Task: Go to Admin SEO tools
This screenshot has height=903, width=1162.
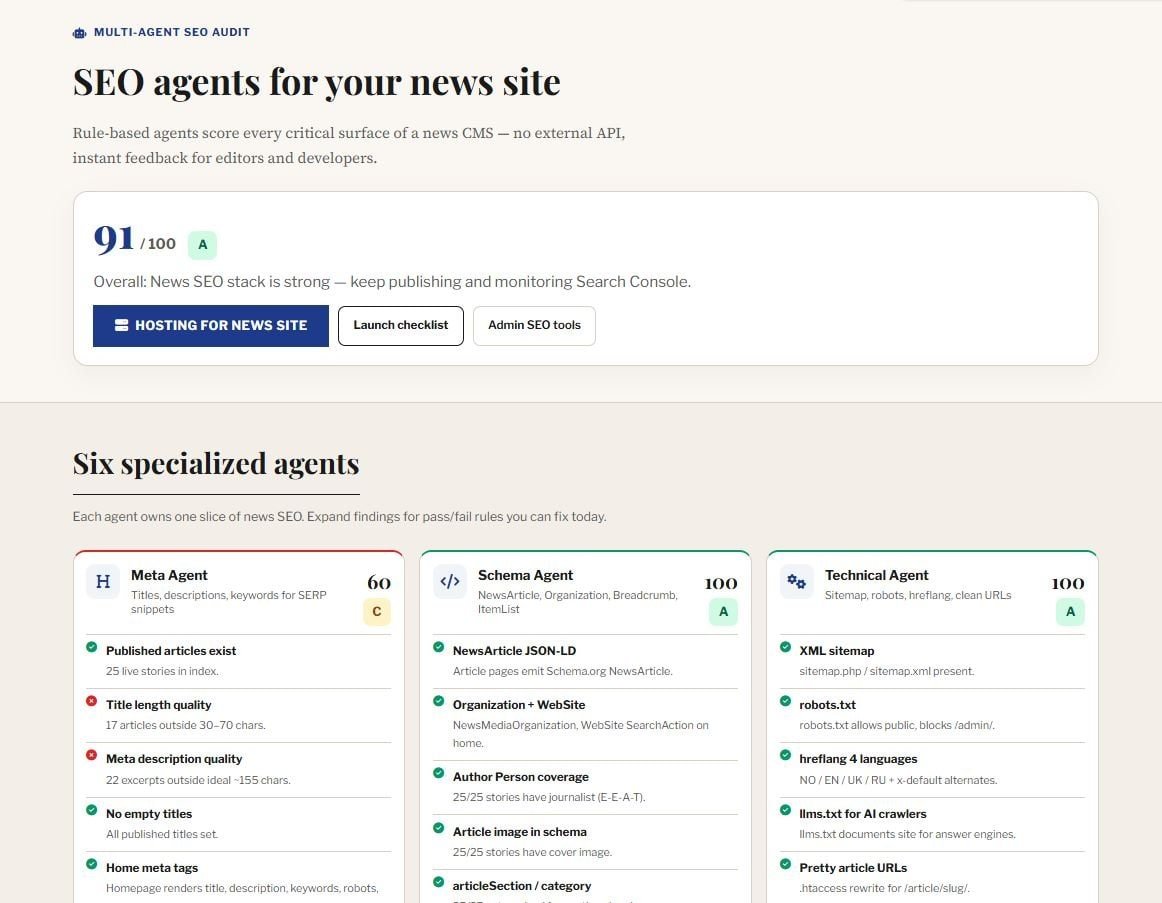Action: click(x=534, y=325)
